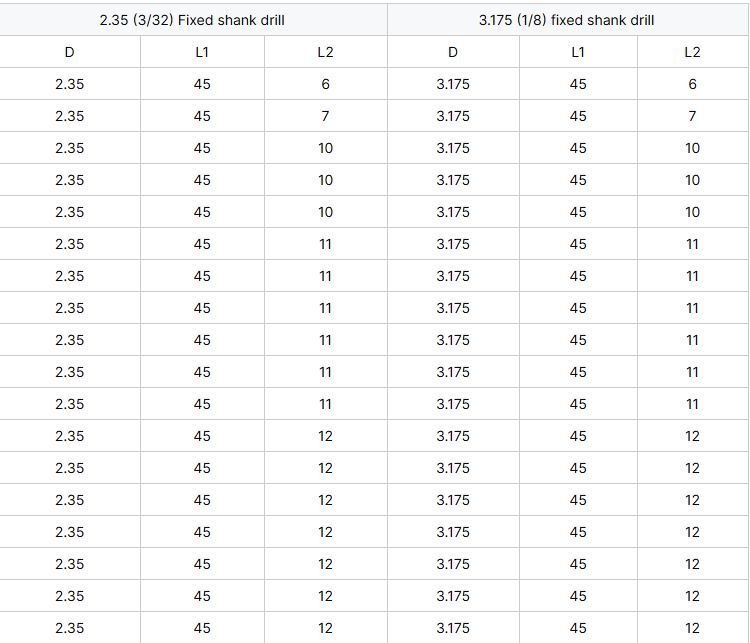
Task: Select 2.35 drill's L1 value 45 beside L2 6
Action: coord(202,84)
